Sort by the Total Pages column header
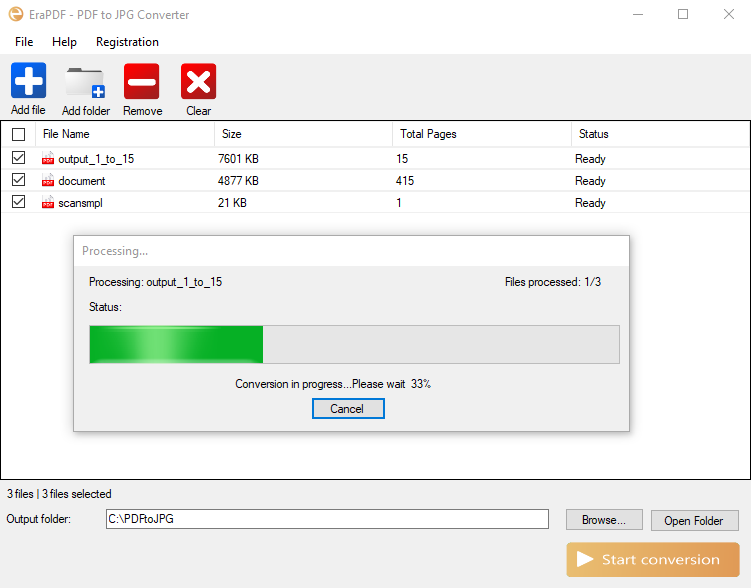The width and height of the screenshot is (751, 588). pyautogui.click(x=482, y=134)
